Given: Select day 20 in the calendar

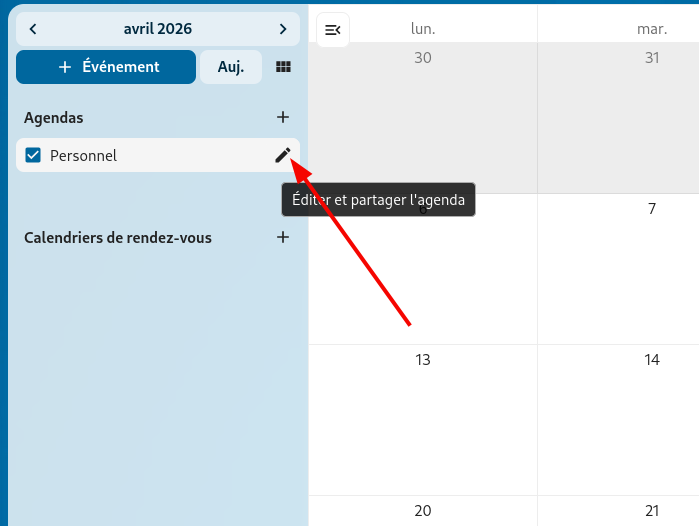Looking at the screenshot, I should tap(422, 511).
